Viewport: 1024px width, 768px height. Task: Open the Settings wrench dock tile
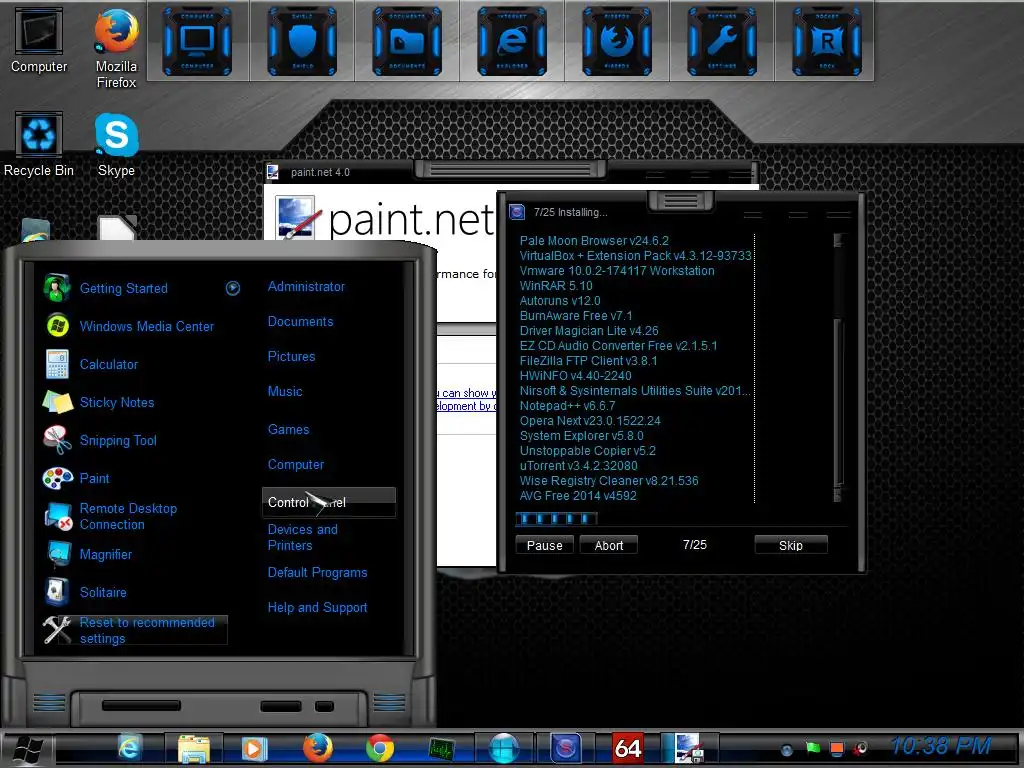click(x=722, y=41)
